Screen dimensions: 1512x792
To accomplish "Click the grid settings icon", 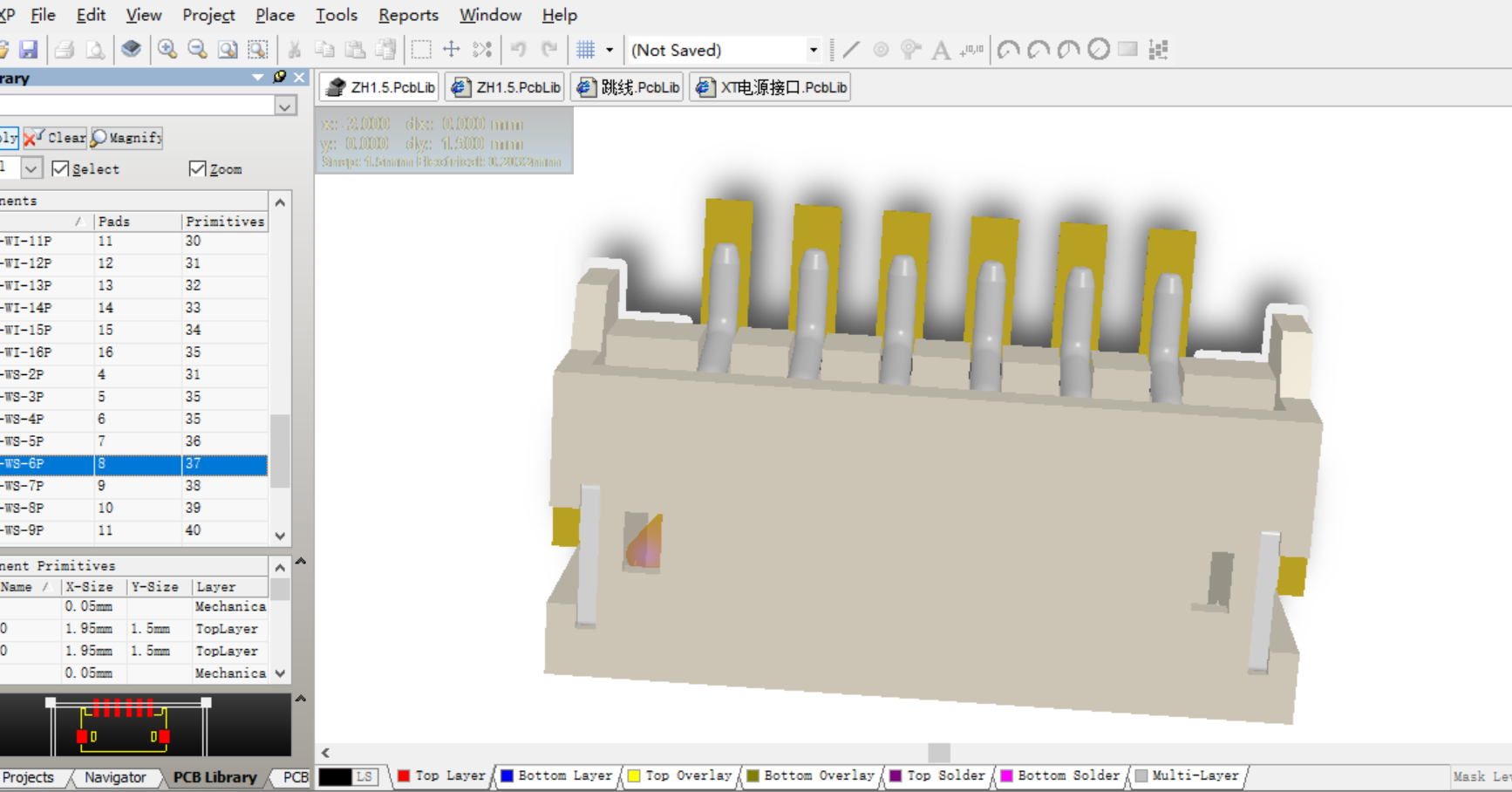I will coord(586,50).
